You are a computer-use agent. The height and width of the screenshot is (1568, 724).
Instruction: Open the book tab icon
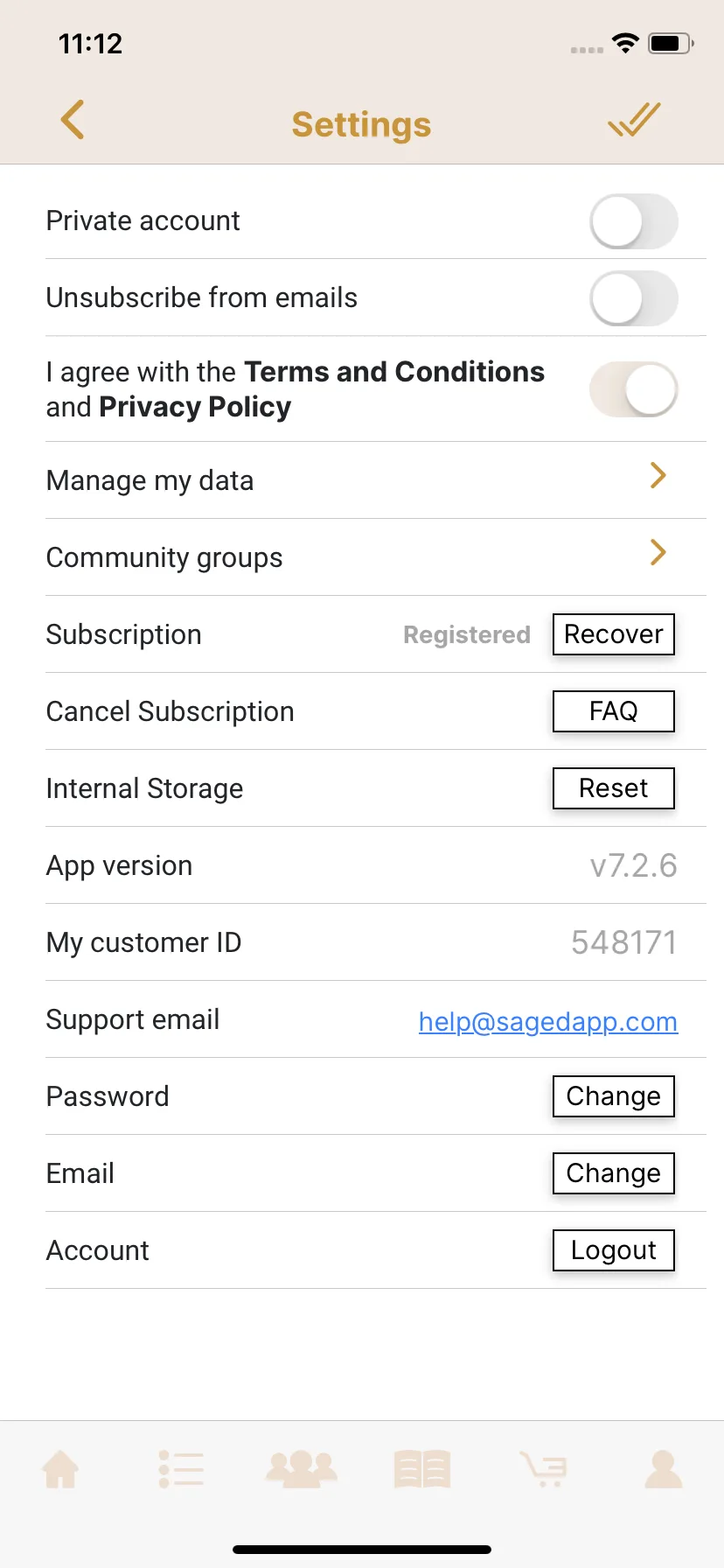pos(422,1469)
